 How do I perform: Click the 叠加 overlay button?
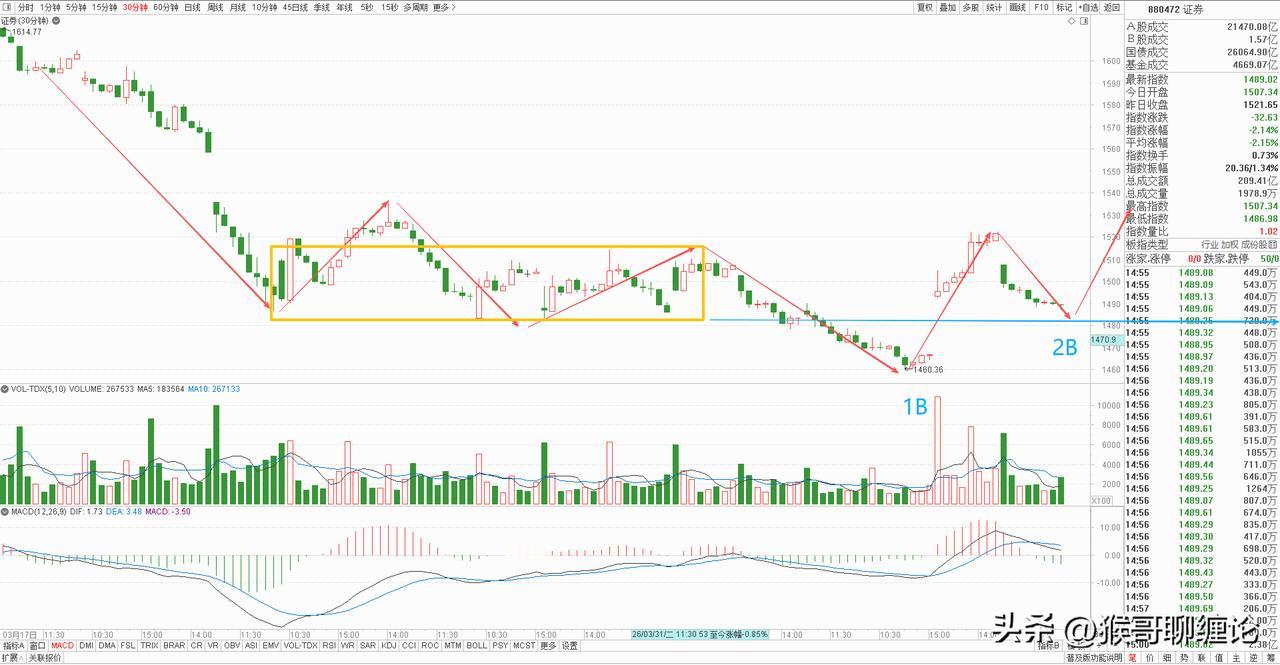[x=948, y=7]
